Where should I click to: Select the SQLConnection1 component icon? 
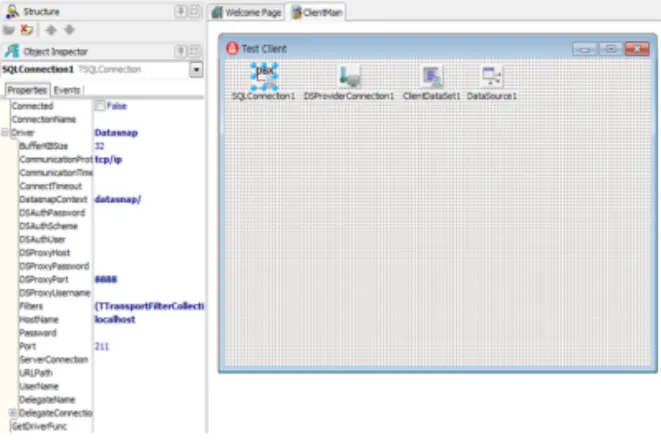click(264, 76)
